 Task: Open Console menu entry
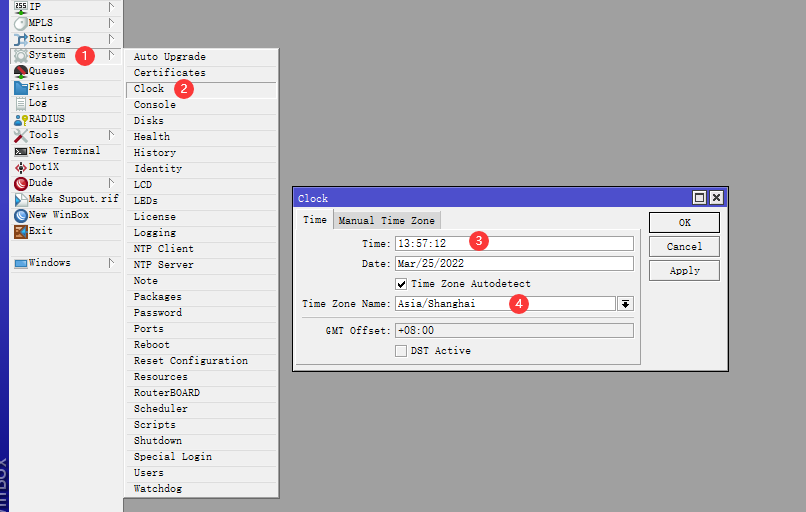point(201,105)
